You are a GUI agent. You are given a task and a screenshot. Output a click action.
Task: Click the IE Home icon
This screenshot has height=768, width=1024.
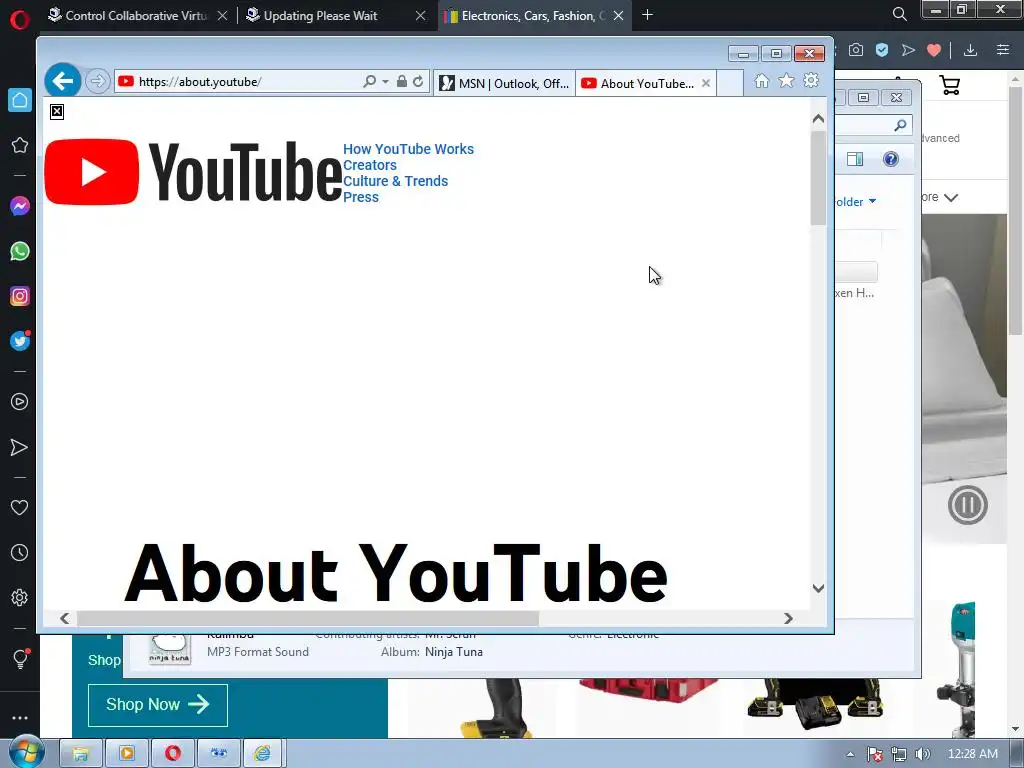761,80
